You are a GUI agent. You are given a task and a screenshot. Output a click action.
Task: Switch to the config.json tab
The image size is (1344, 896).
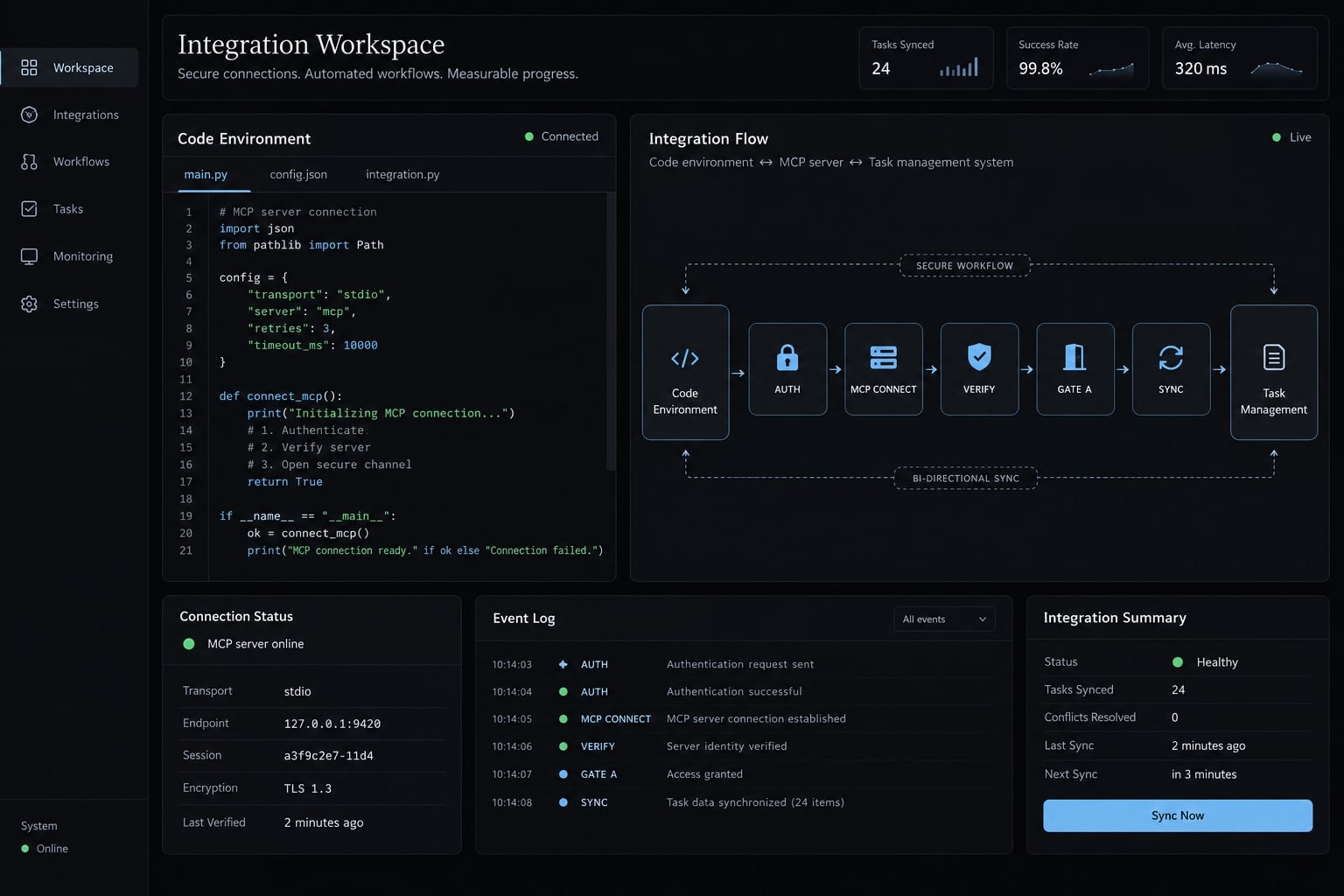click(x=298, y=174)
